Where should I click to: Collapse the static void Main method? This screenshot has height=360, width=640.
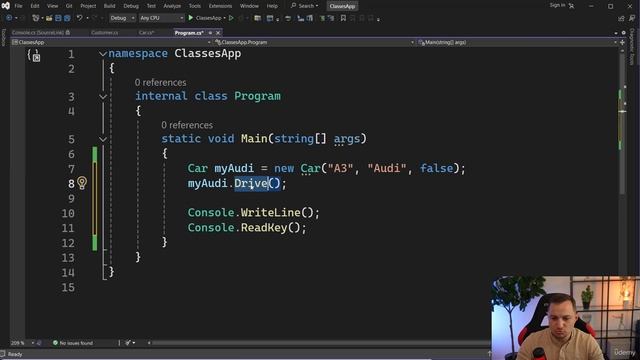coord(103,139)
